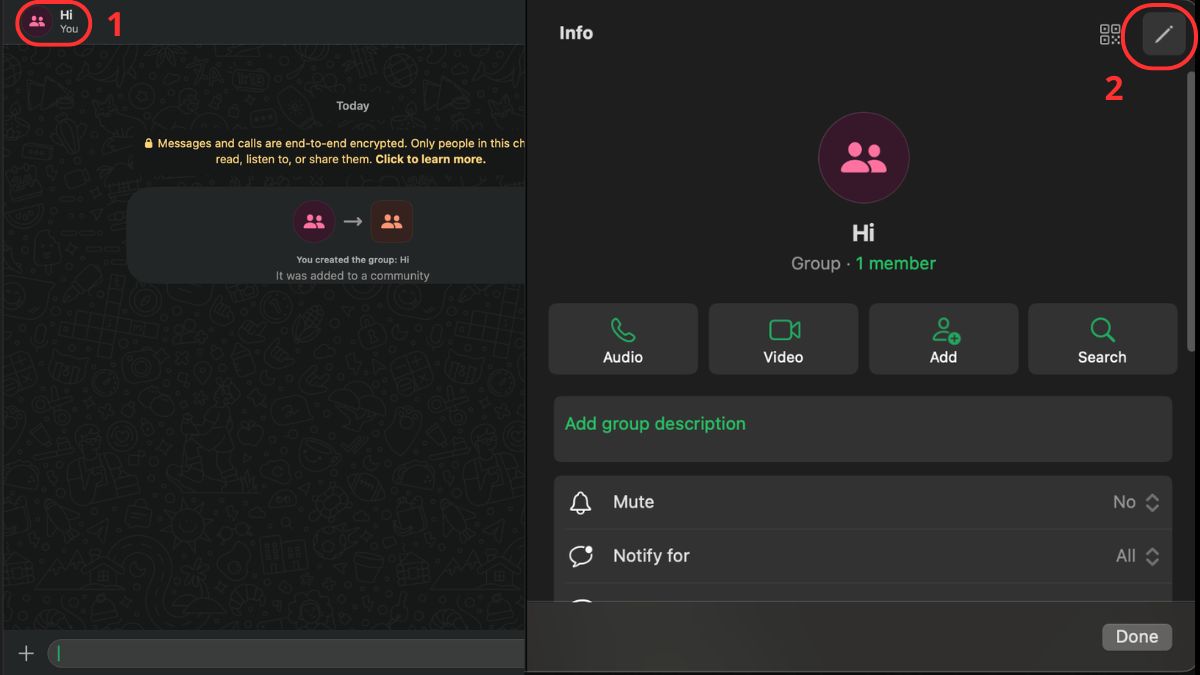Start a Video call with the group
Image resolution: width=1200 pixels, height=675 pixels.
[x=783, y=339]
